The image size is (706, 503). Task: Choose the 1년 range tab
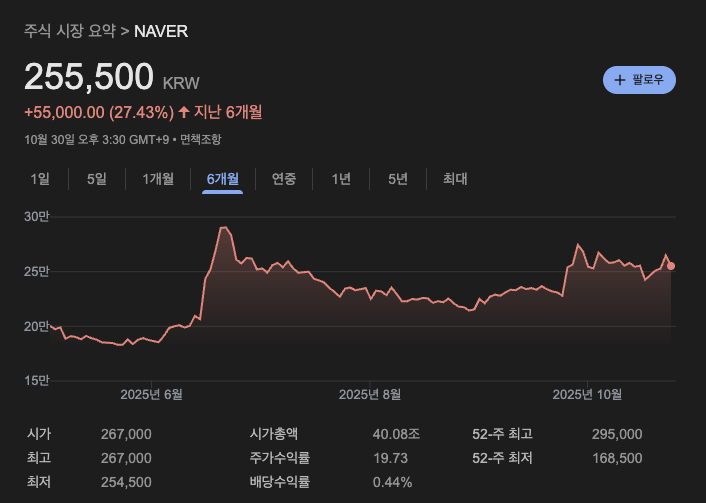click(341, 179)
